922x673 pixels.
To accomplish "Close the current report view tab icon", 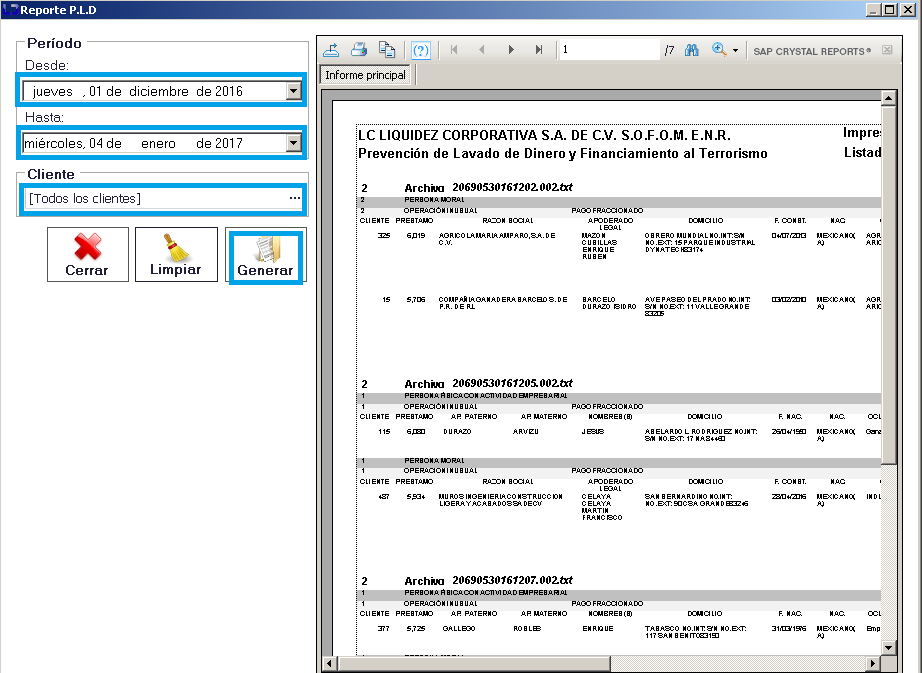I will point(887,50).
